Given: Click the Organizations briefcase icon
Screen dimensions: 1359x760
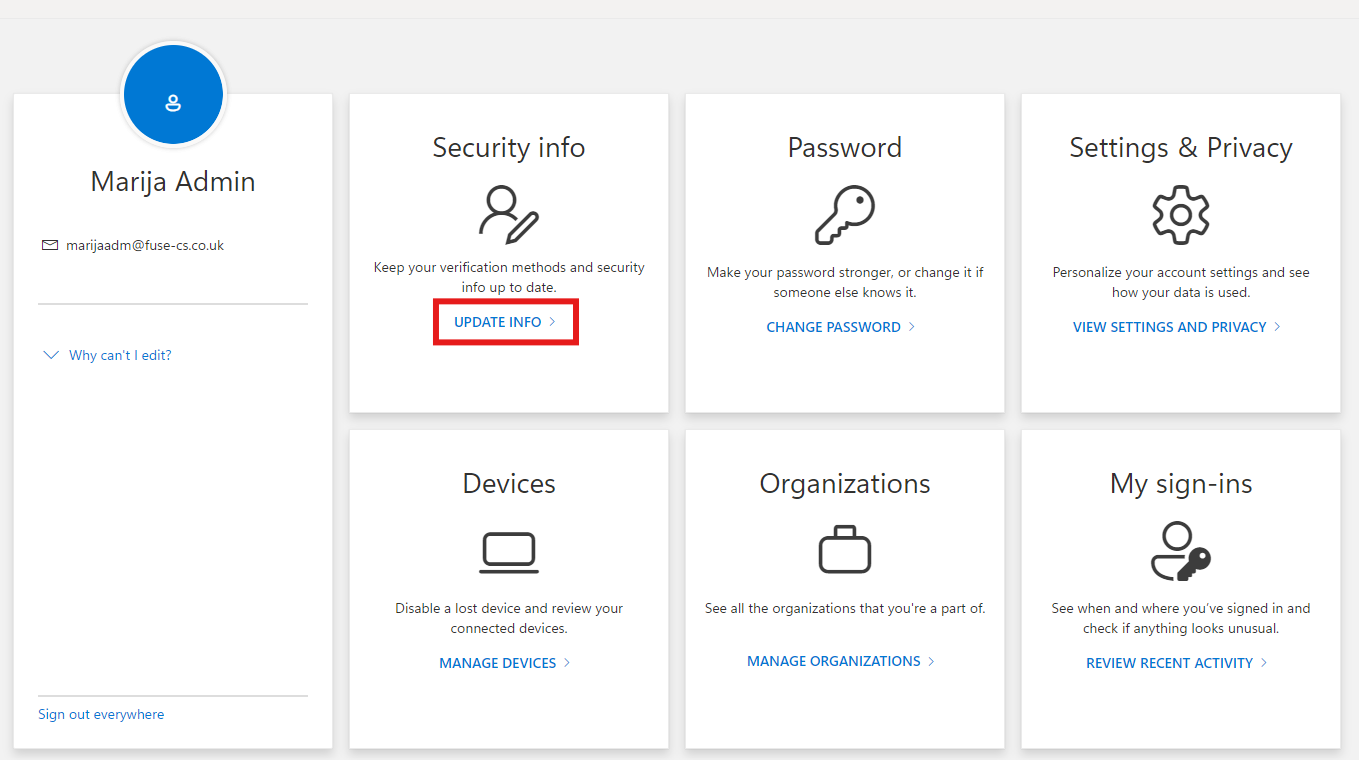Looking at the screenshot, I should (845, 548).
